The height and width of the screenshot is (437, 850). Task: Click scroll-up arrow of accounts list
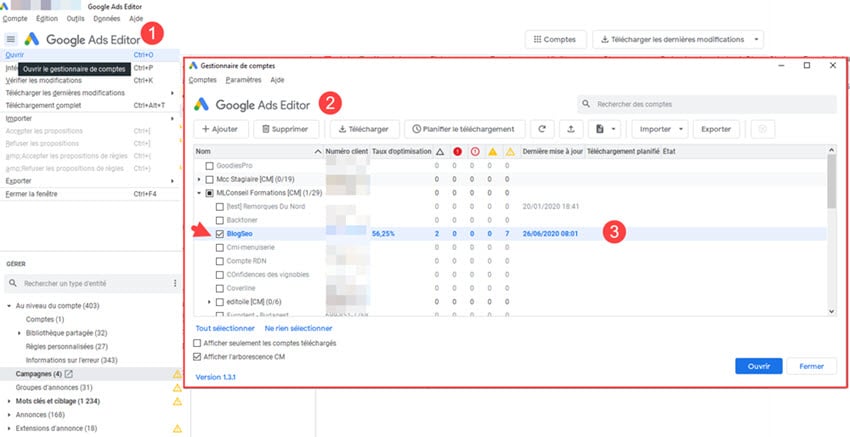coord(832,150)
